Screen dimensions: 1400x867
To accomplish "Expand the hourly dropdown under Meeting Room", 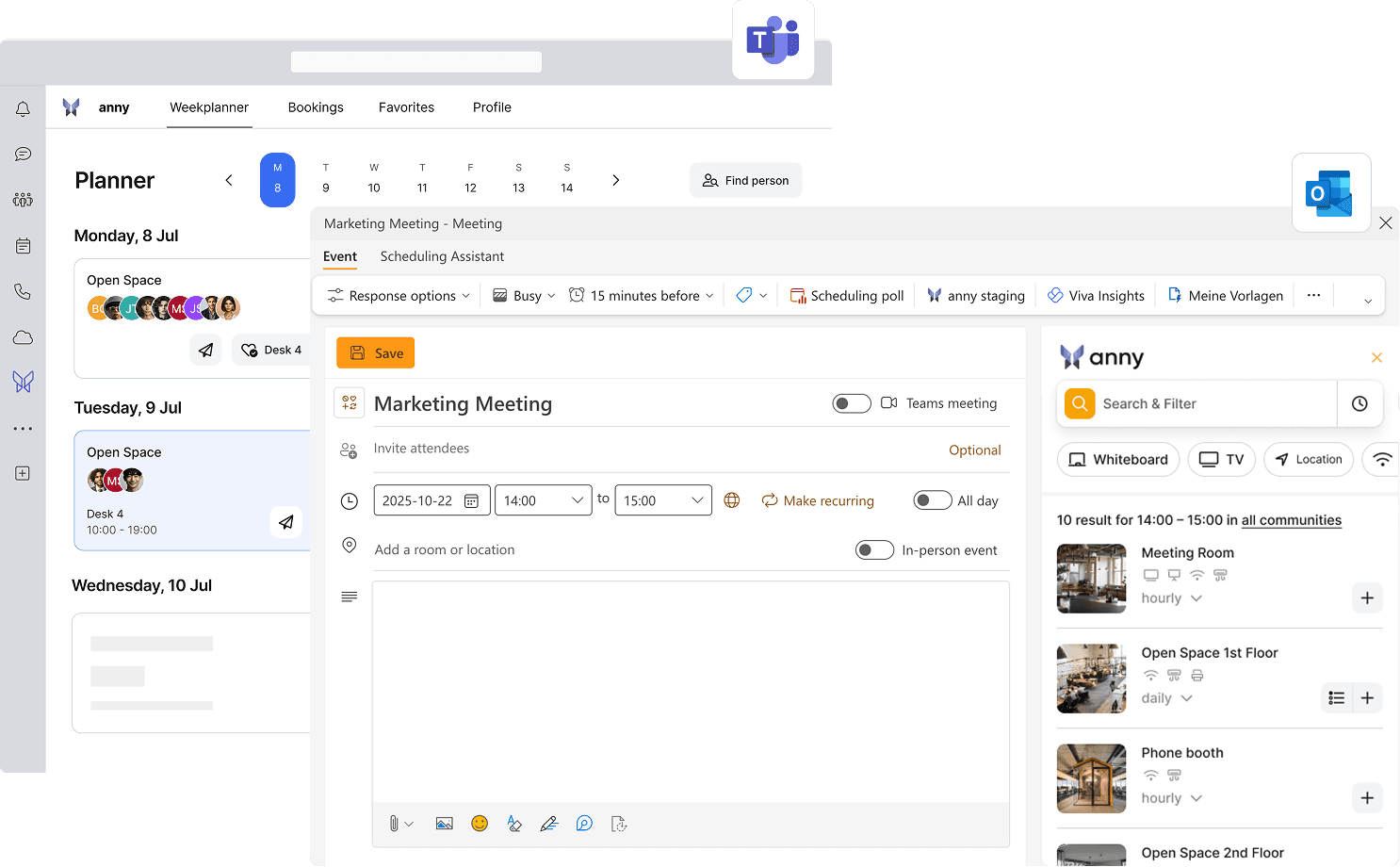I will pos(1171,597).
